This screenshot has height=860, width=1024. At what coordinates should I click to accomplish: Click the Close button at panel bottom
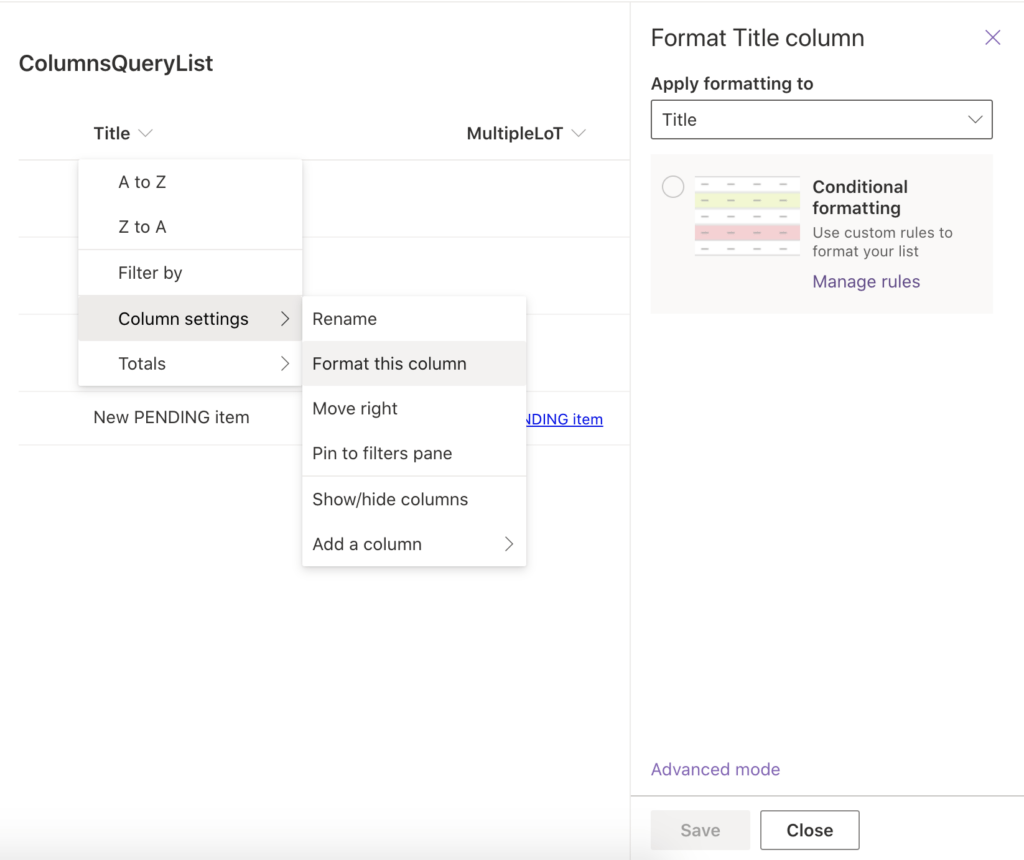click(809, 830)
